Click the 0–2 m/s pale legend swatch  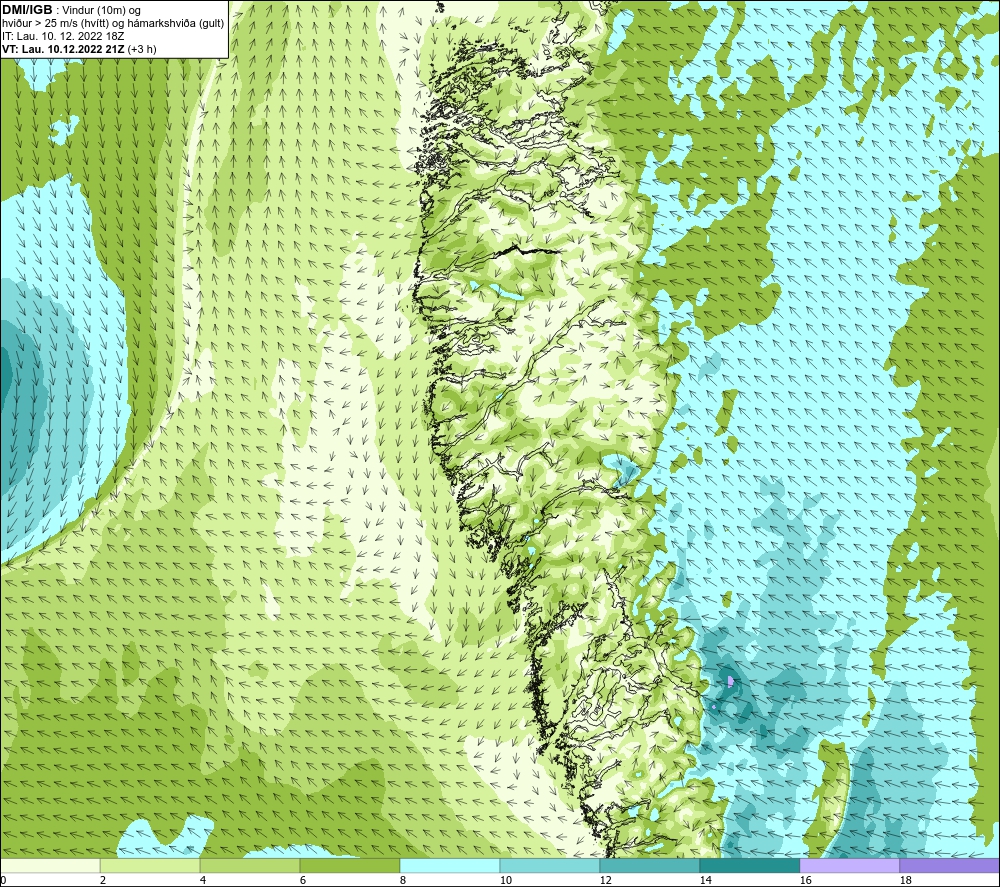tap(50, 865)
